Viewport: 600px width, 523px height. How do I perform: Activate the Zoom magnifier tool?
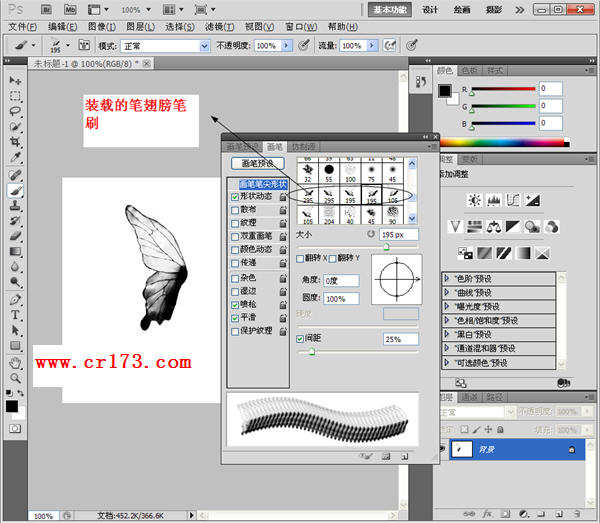pyautogui.click(x=15, y=378)
